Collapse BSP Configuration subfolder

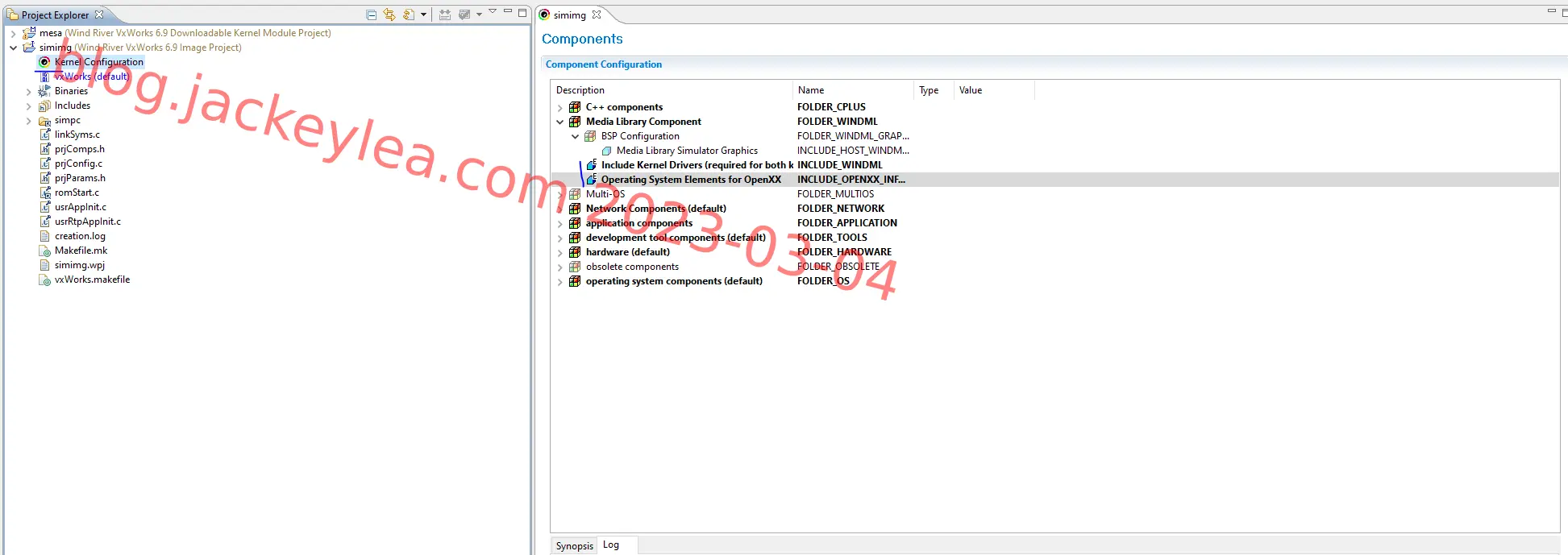[576, 136]
